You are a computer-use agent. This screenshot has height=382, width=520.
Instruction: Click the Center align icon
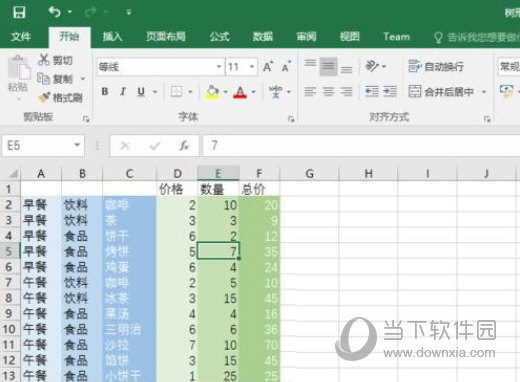click(328, 91)
